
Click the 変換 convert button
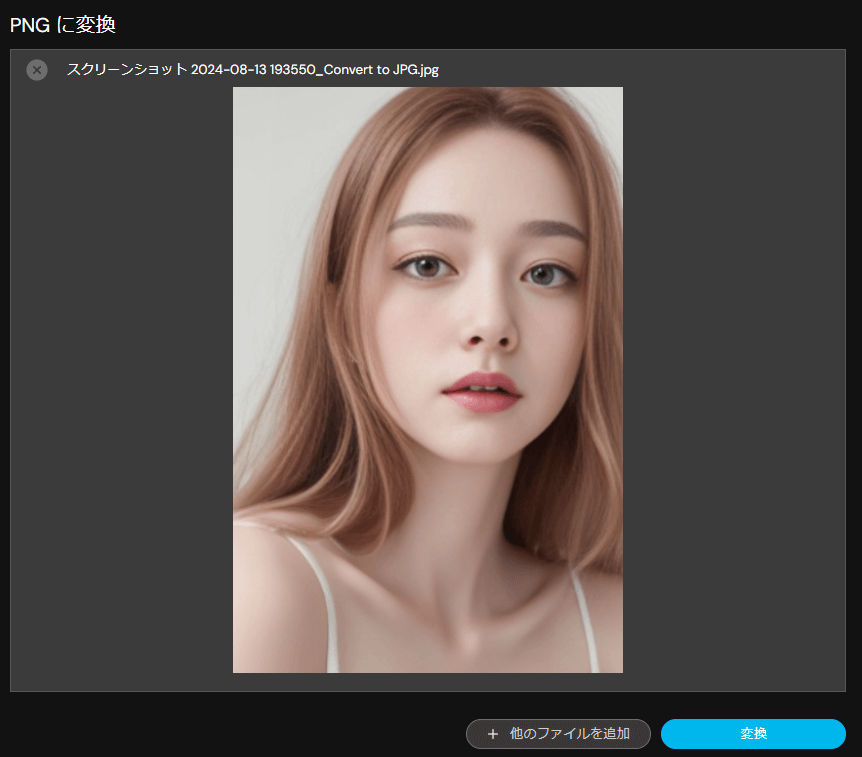pyautogui.click(x=753, y=733)
